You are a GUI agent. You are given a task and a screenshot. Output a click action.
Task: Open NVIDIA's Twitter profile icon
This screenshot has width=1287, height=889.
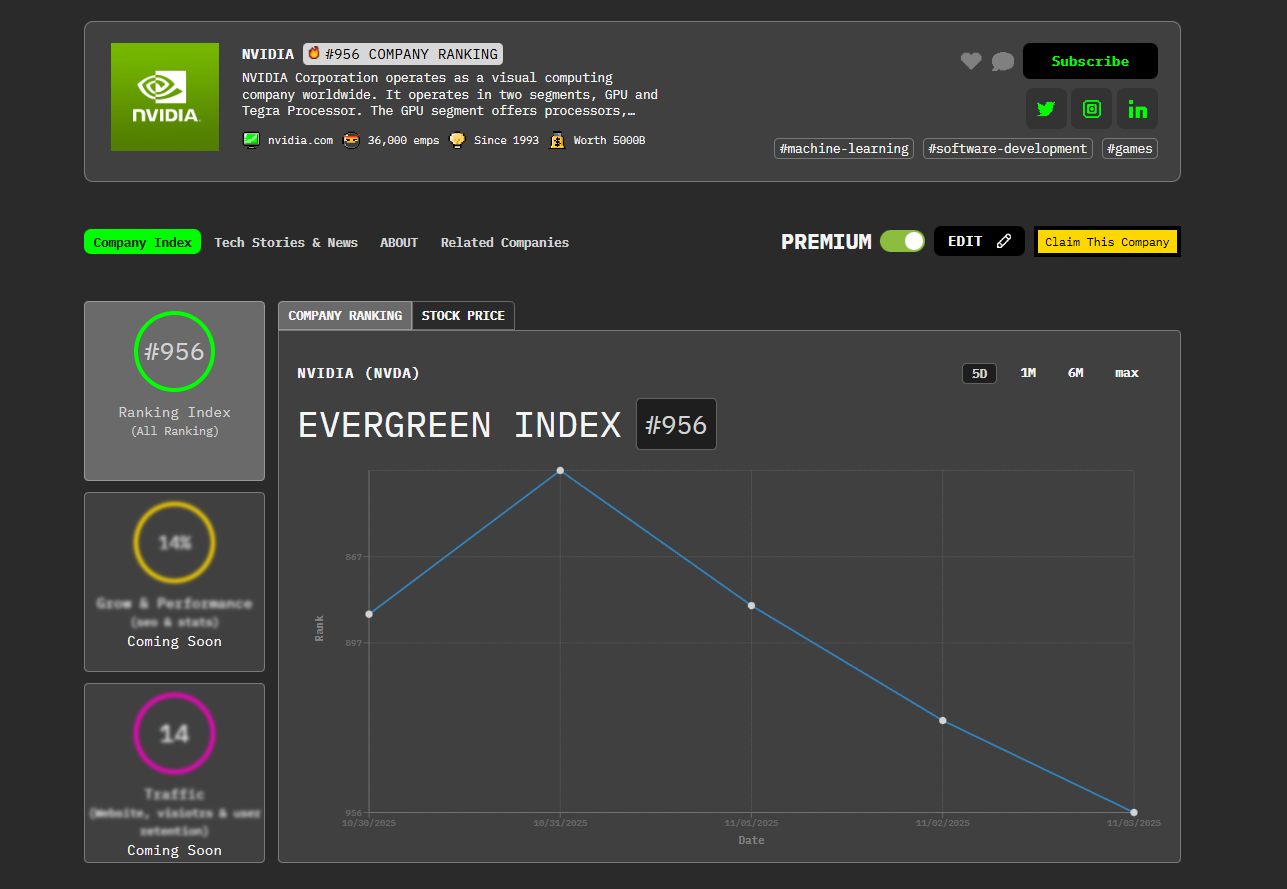1046,109
